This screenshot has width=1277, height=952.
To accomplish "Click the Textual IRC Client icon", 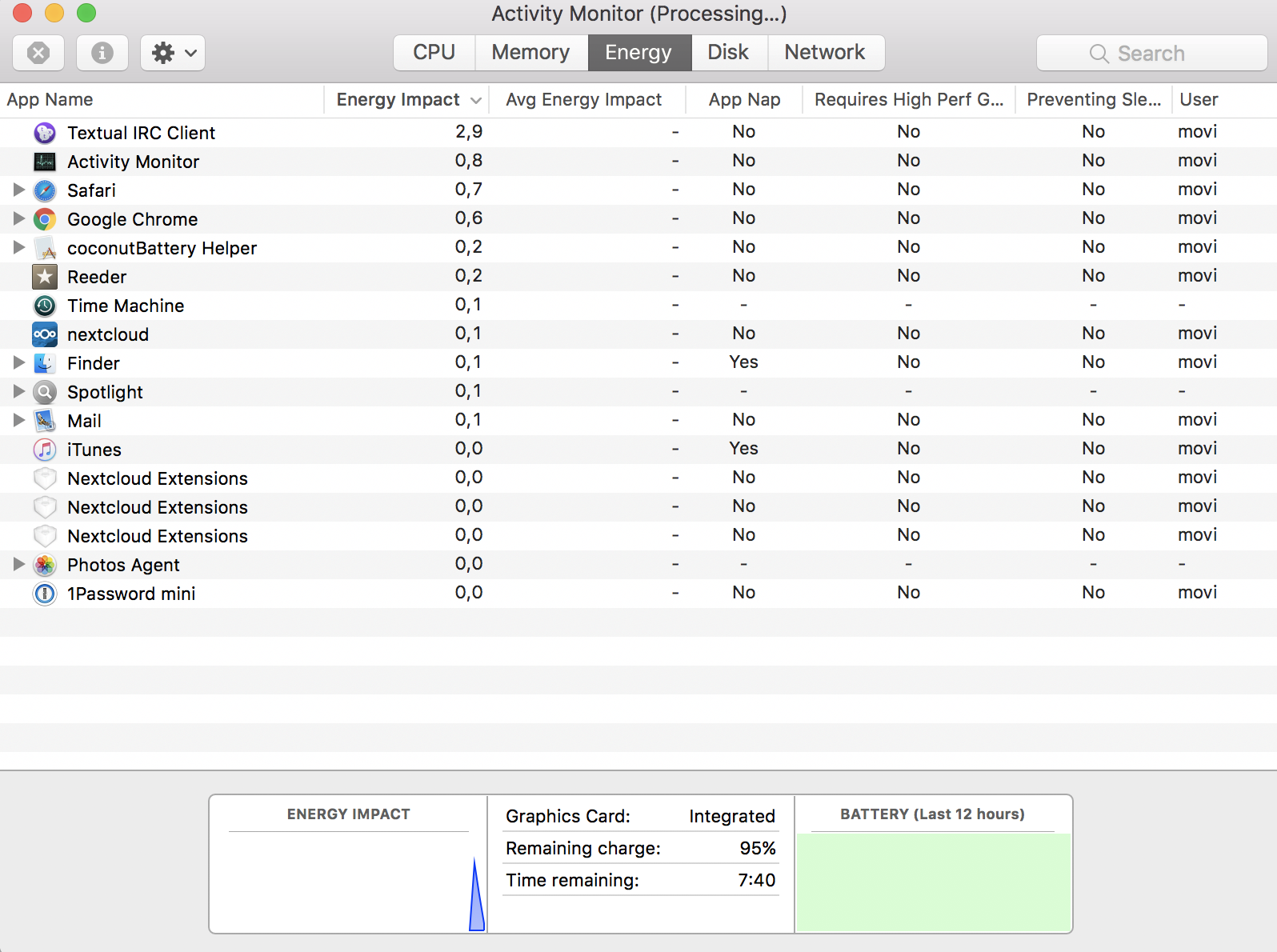I will point(45,133).
